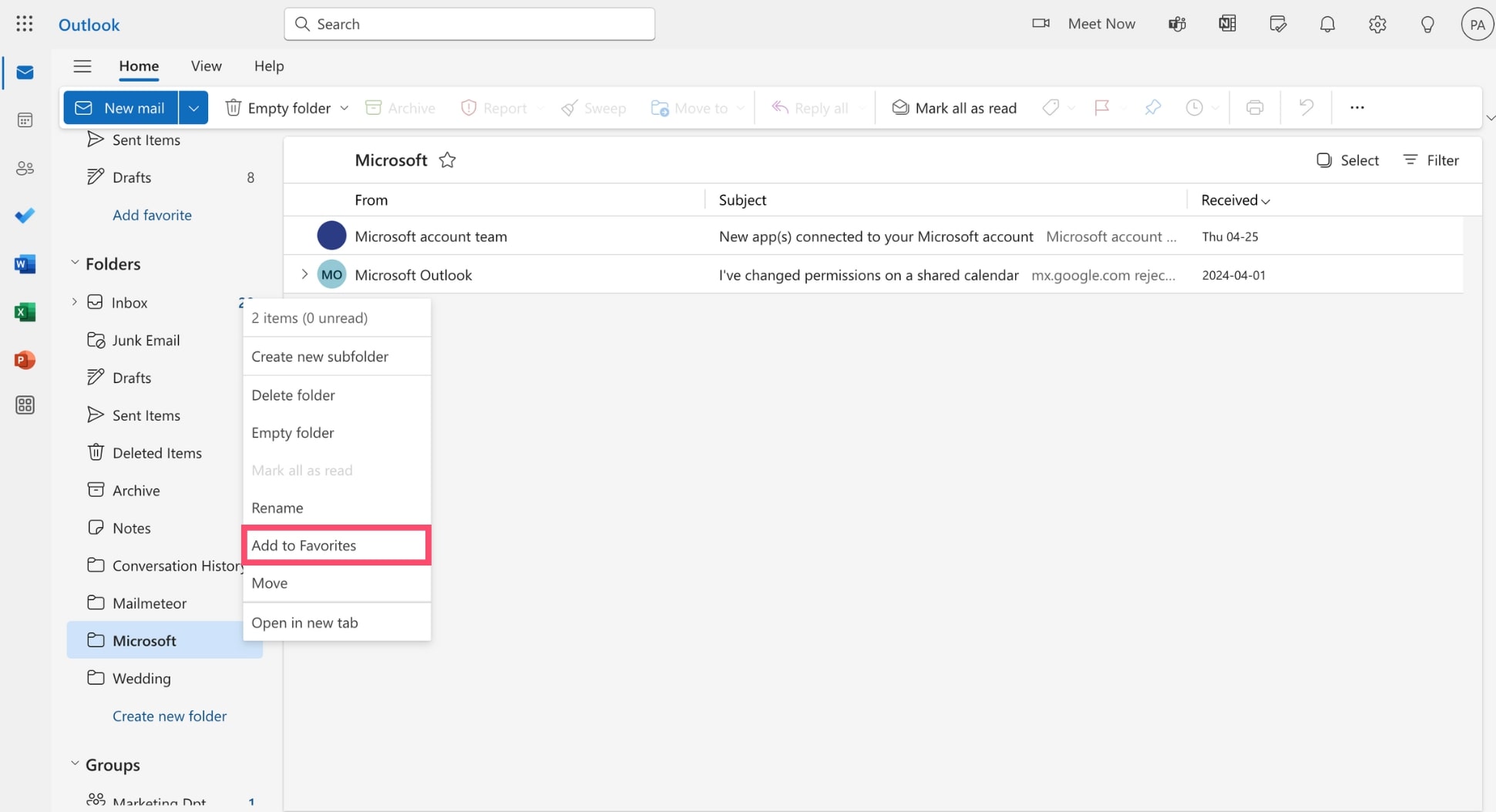Select the Wedding folder
Viewport: 1496px width, 812px height.
click(165, 679)
